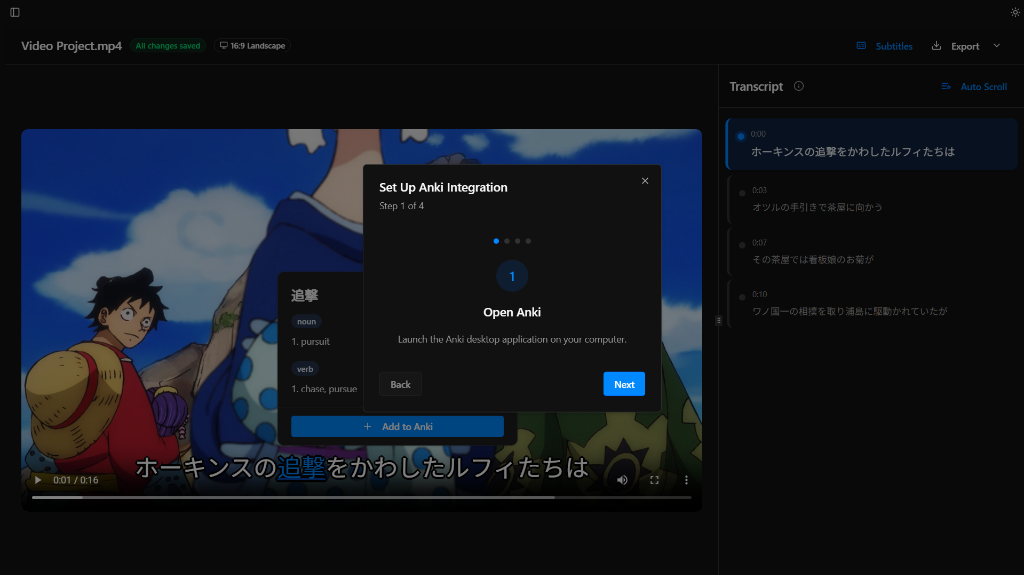Image resolution: width=1024 pixels, height=575 pixels.
Task: Toggle the sidebar panel icon
Action: click(15, 12)
